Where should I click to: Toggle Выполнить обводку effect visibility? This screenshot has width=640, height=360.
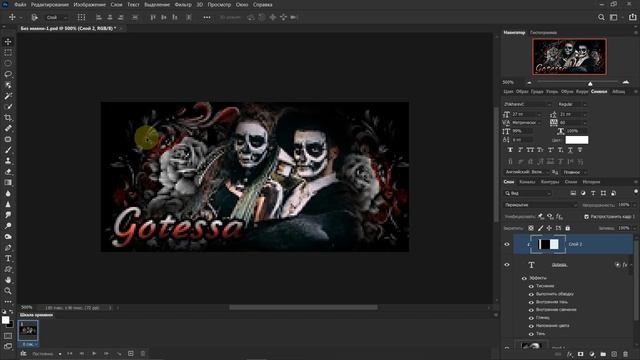531,294
